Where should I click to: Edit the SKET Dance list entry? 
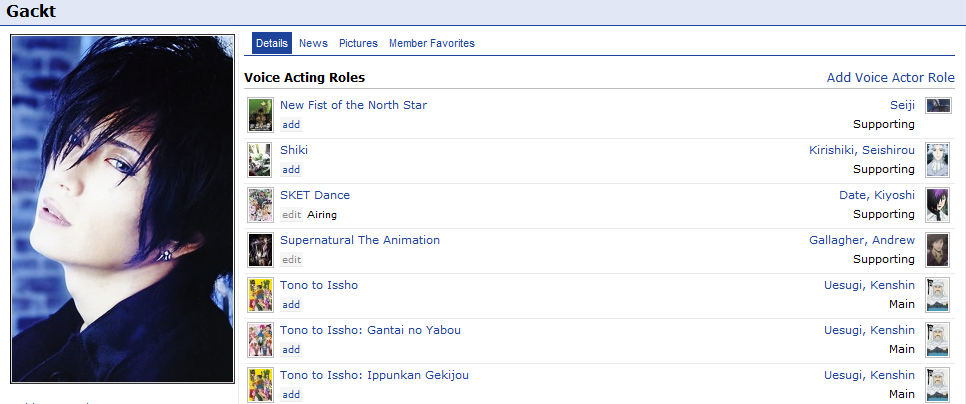point(291,214)
